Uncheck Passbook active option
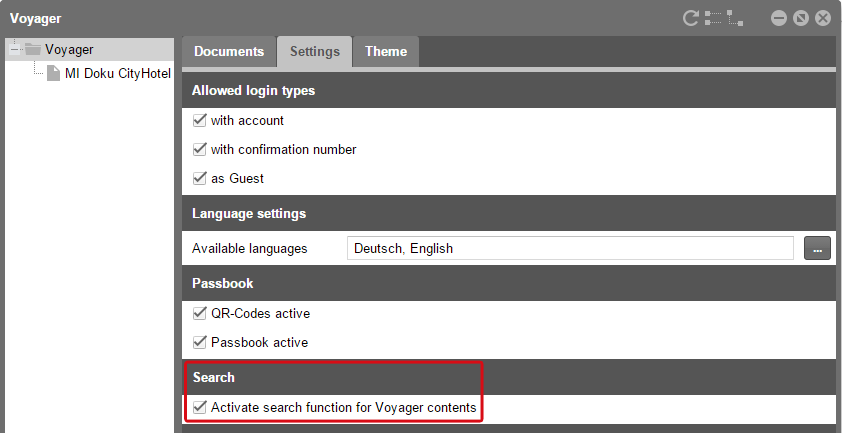Image resolution: width=842 pixels, height=433 pixels. (x=199, y=342)
